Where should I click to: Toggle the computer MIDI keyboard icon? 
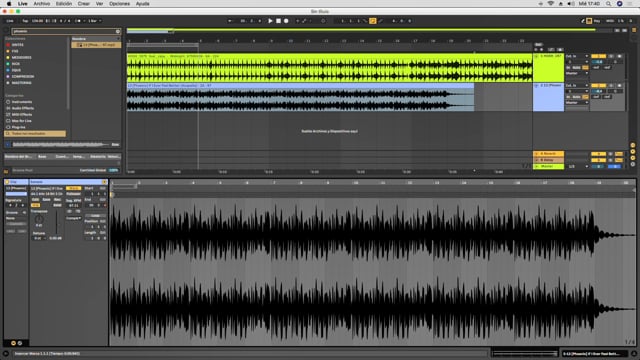(x=589, y=21)
